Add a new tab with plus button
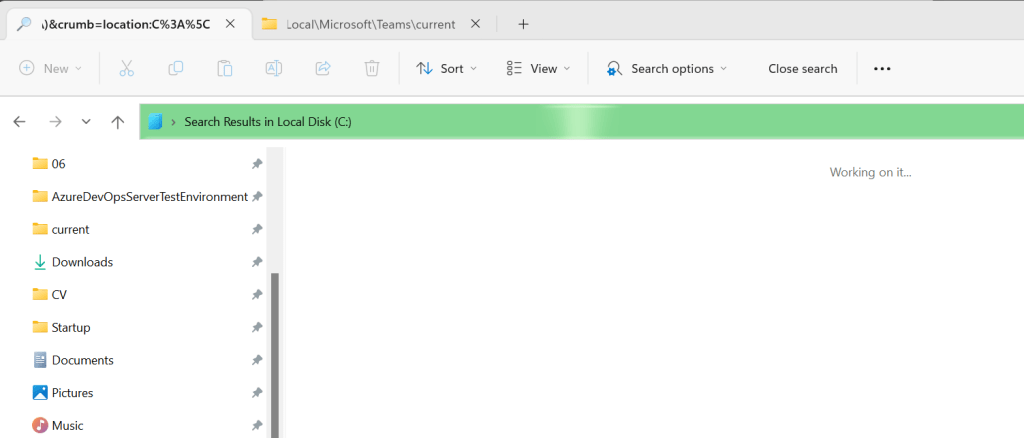 coord(522,24)
